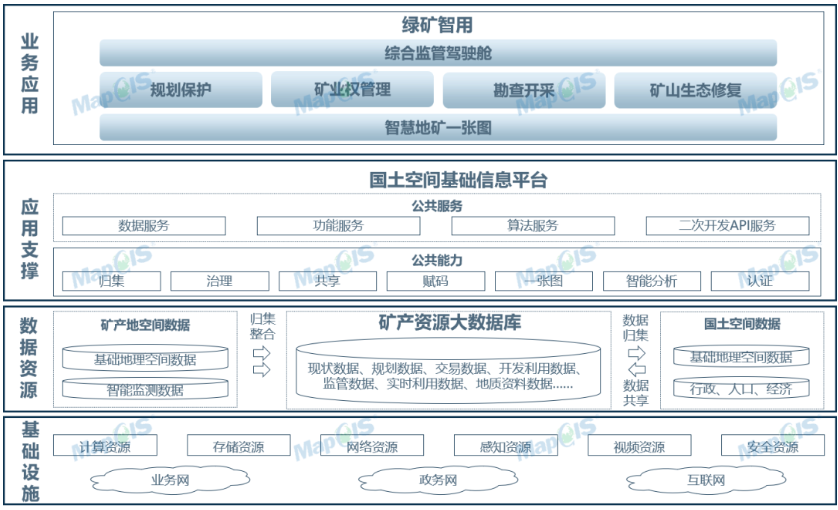Select the 矿产地空间数据 heading
838x510 pixels.
point(145,325)
